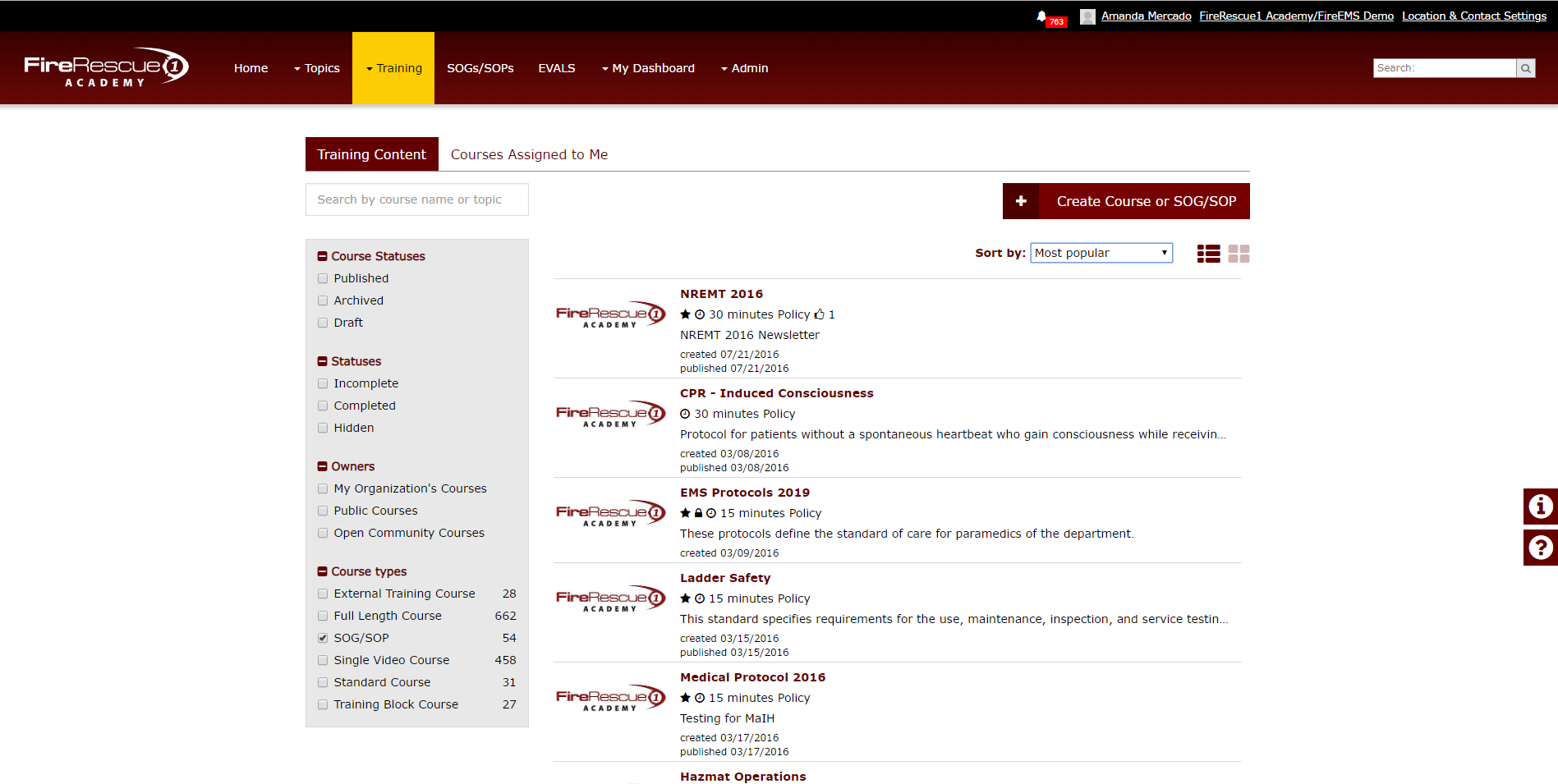Click Create Course or SOG/SOP button
The height and width of the screenshot is (784, 1558).
pos(1126,201)
